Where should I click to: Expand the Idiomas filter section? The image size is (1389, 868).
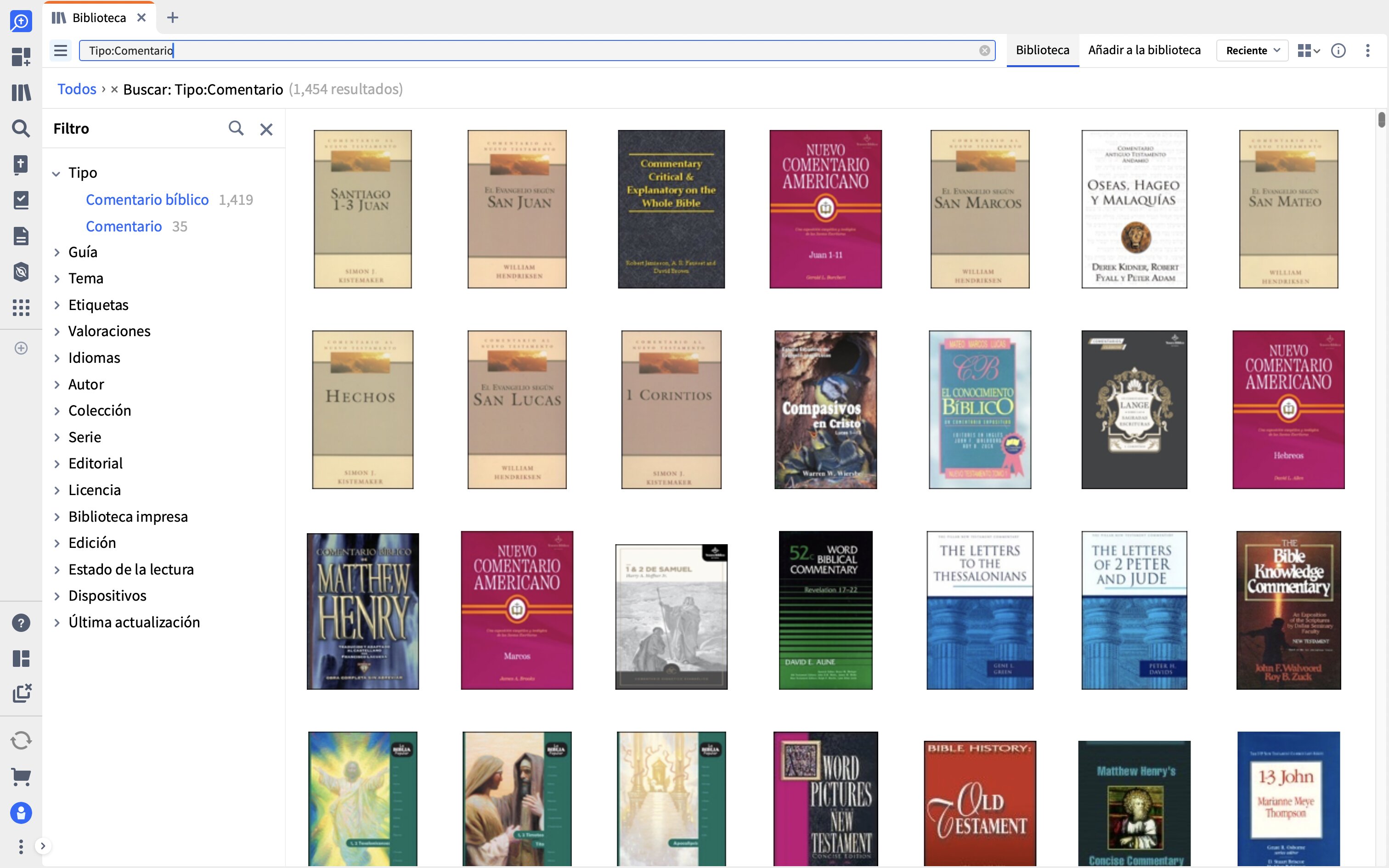[57, 358]
